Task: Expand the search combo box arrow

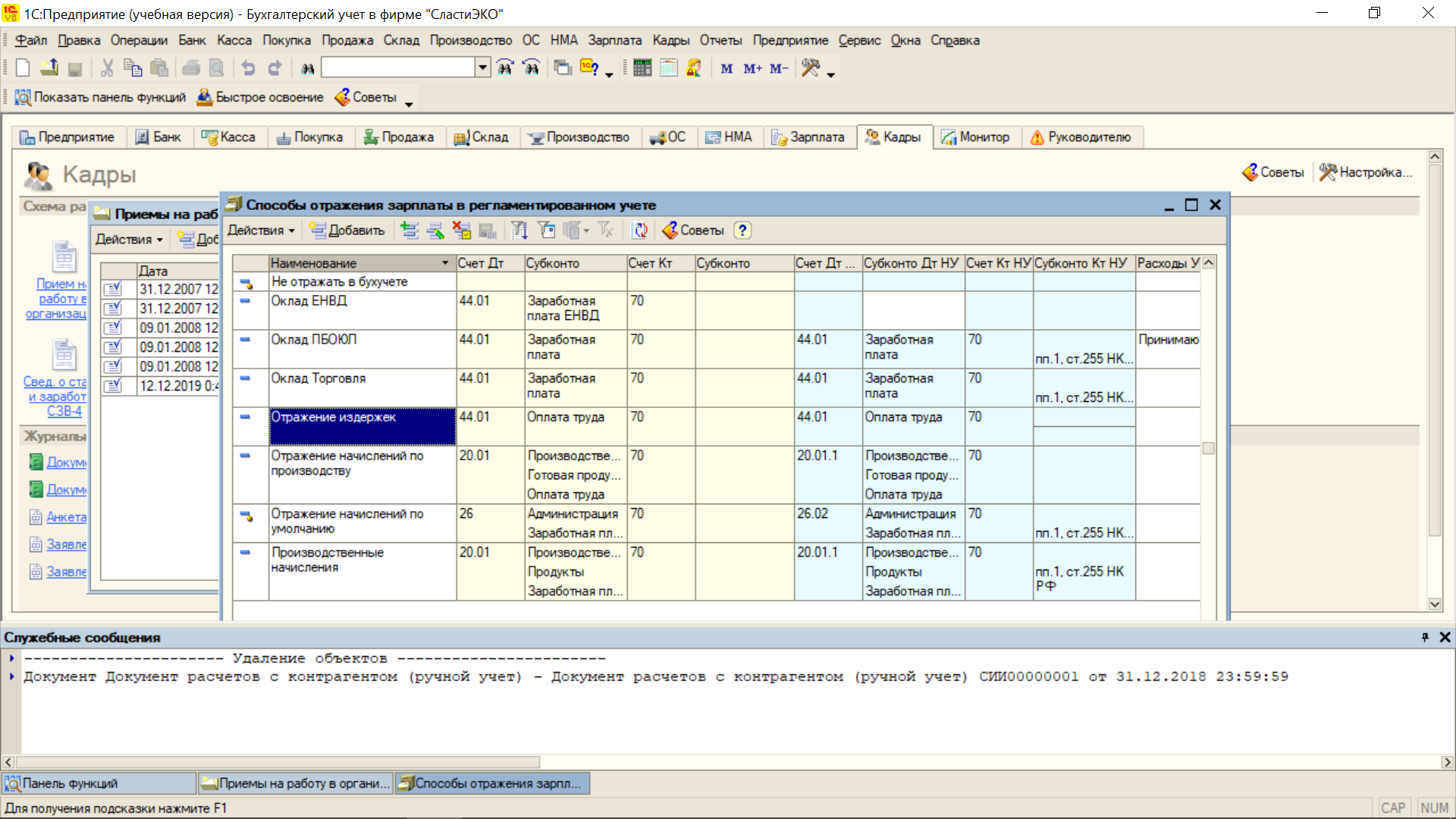Action: 483,67
